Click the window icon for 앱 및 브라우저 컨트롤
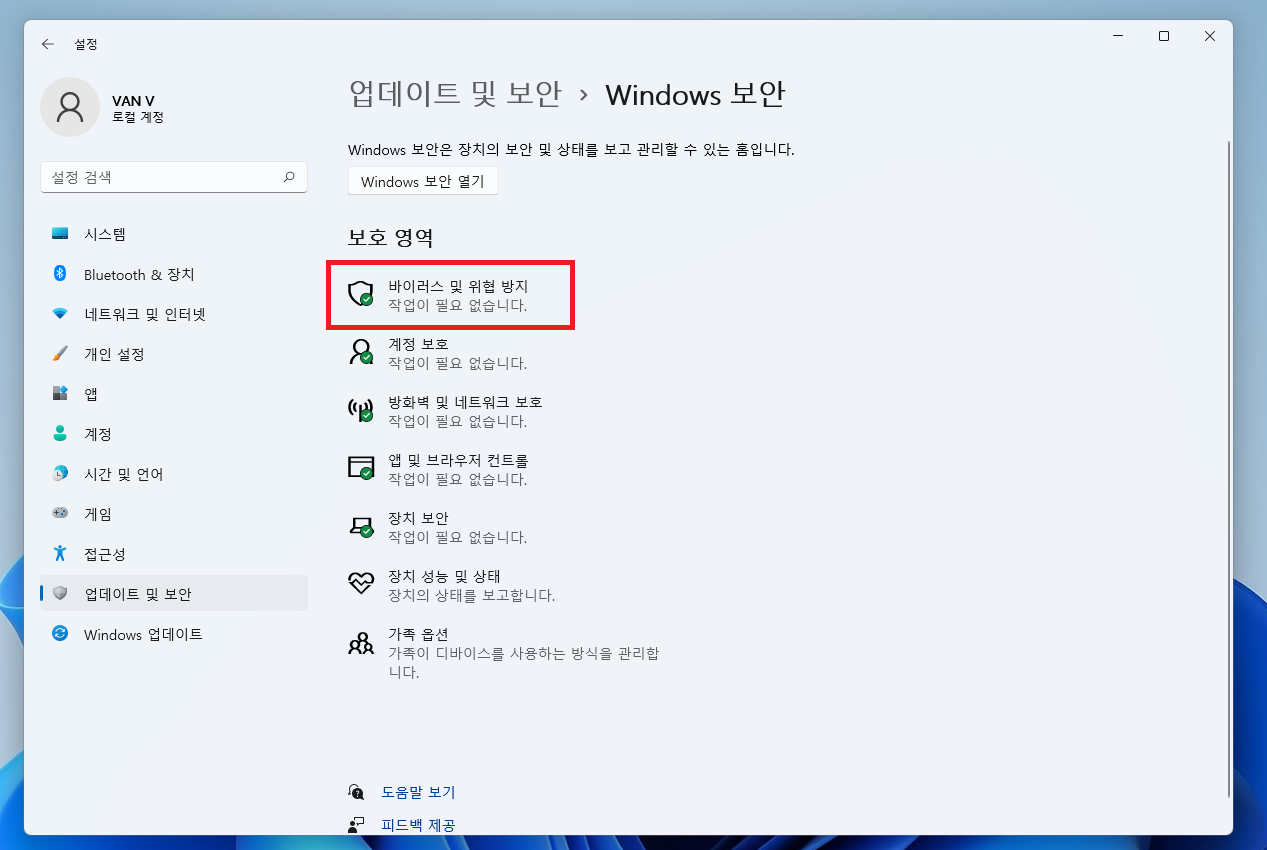The width and height of the screenshot is (1267, 850). click(360, 468)
